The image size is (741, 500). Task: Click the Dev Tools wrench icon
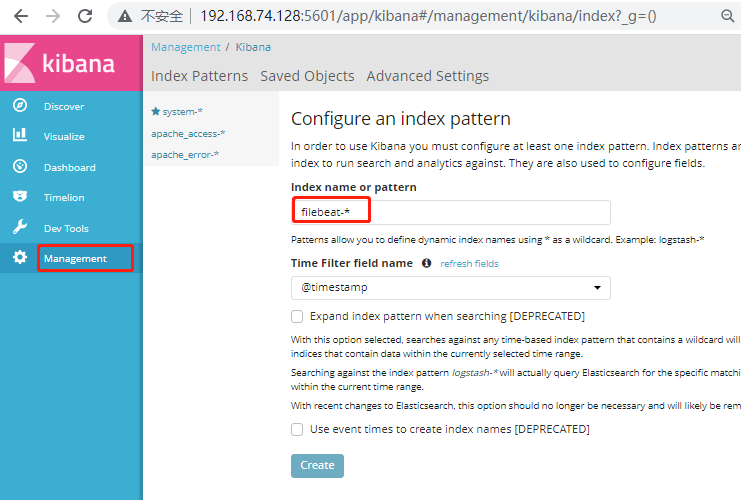point(20,227)
